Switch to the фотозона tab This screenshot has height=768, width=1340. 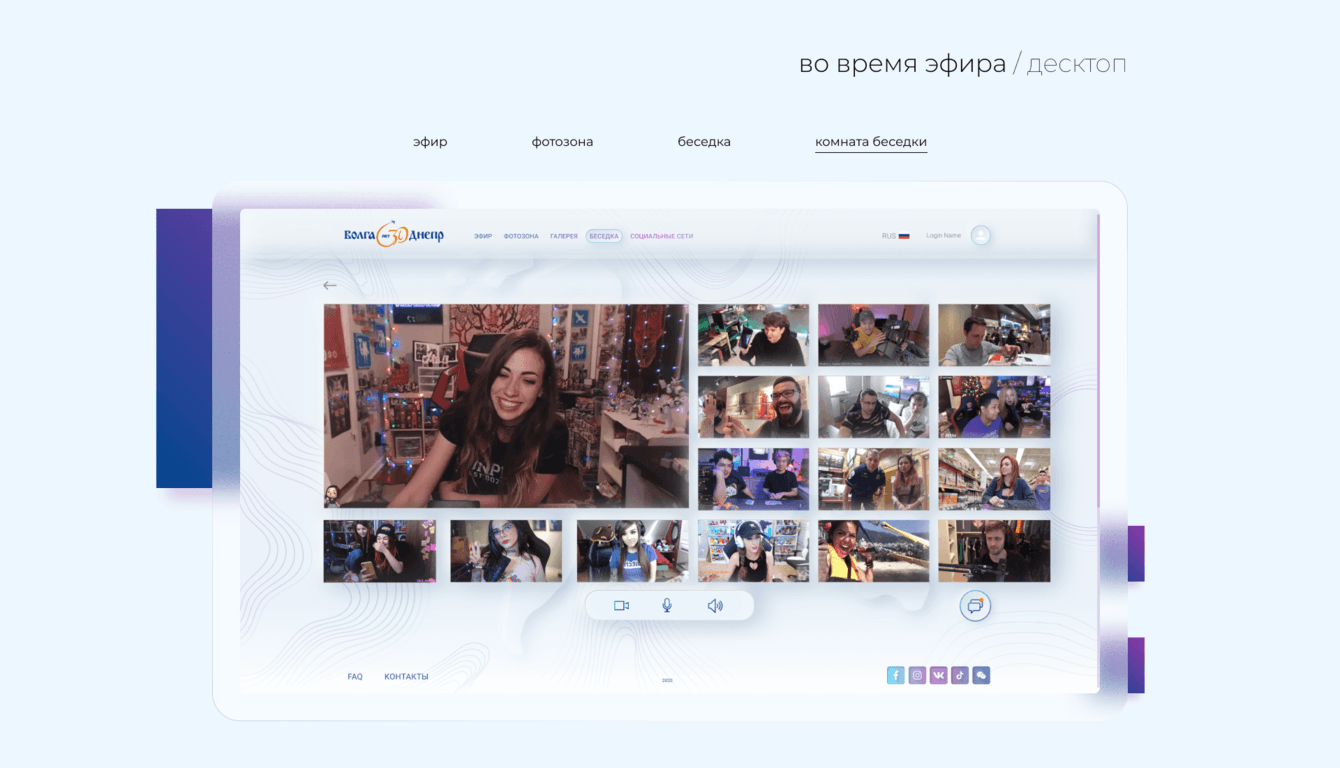click(562, 142)
